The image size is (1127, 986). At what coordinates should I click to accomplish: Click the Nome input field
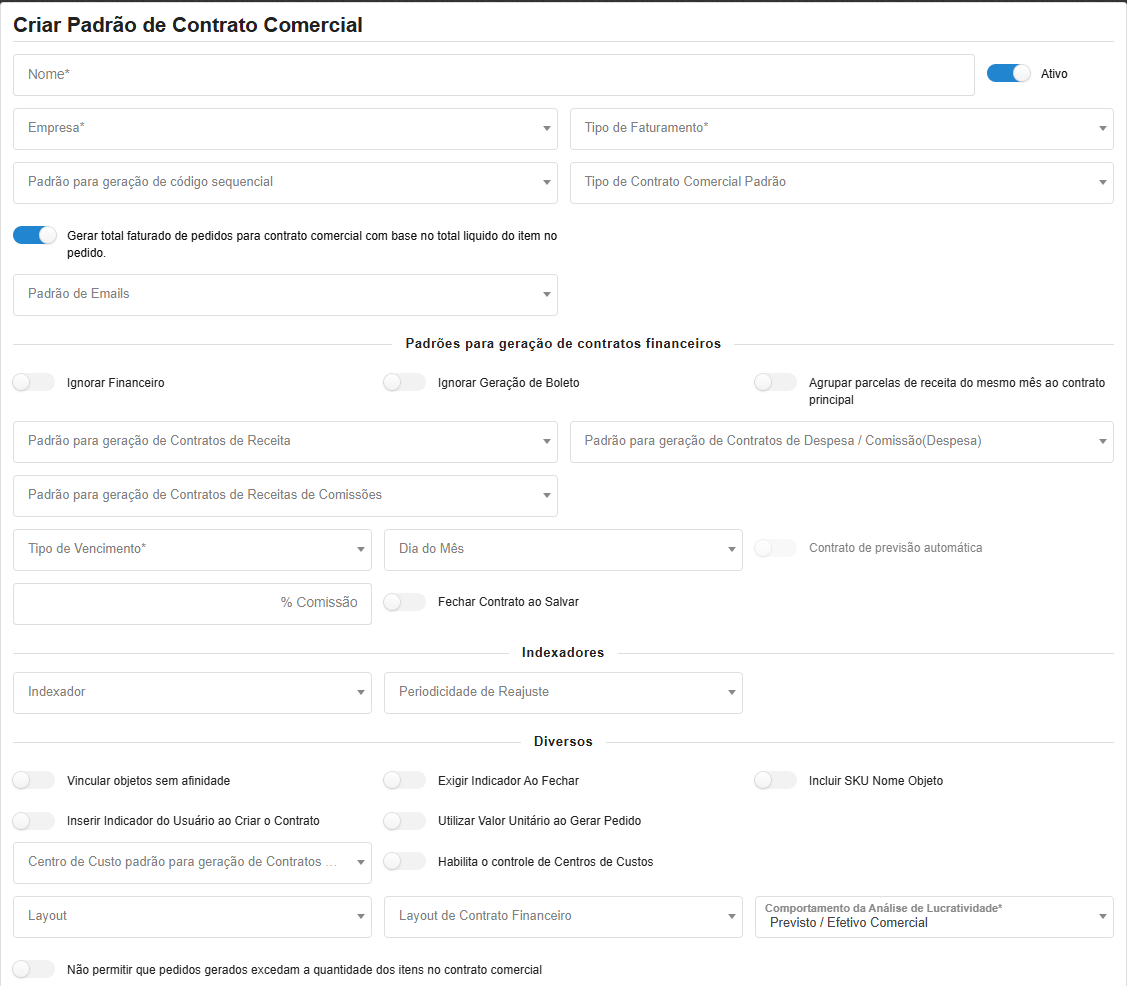pyautogui.click(x=493, y=75)
